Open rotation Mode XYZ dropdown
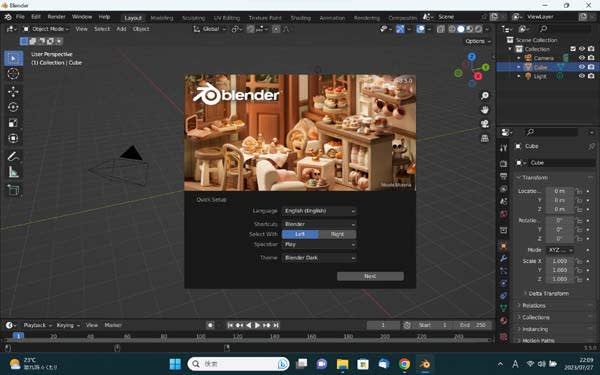The width and height of the screenshot is (600, 375). coord(559,250)
